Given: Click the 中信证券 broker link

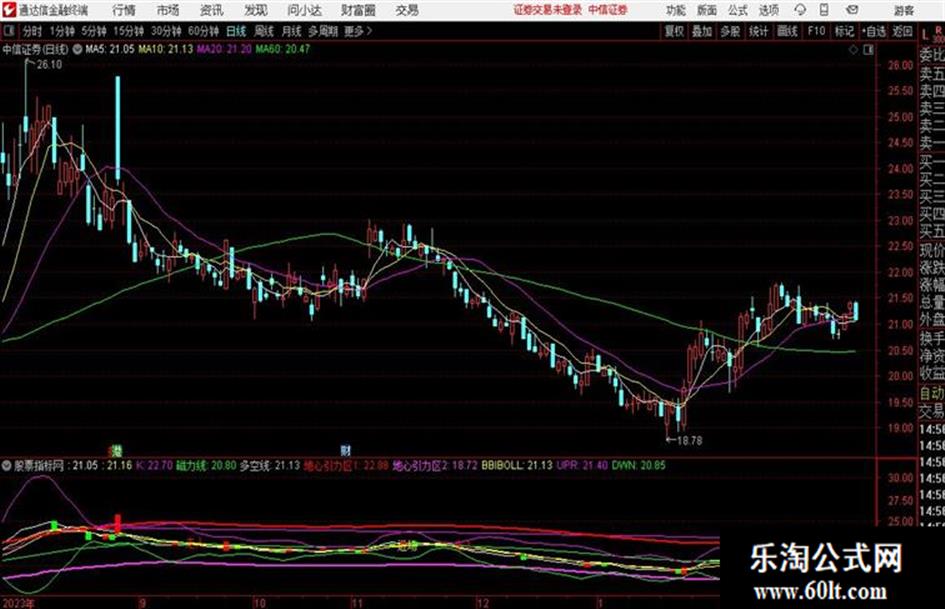Looking at the screenshot, I should 608,10.
